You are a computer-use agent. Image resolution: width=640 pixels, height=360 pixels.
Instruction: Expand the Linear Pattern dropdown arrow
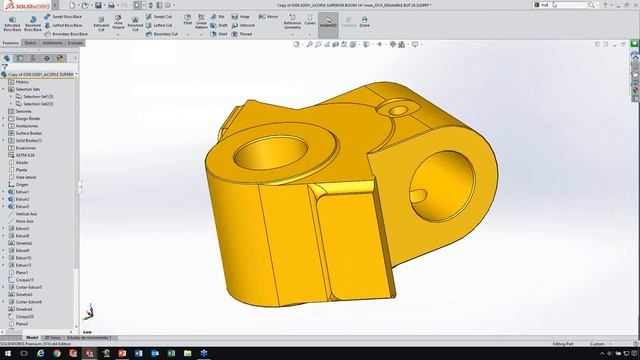click(x=201, y=35)
